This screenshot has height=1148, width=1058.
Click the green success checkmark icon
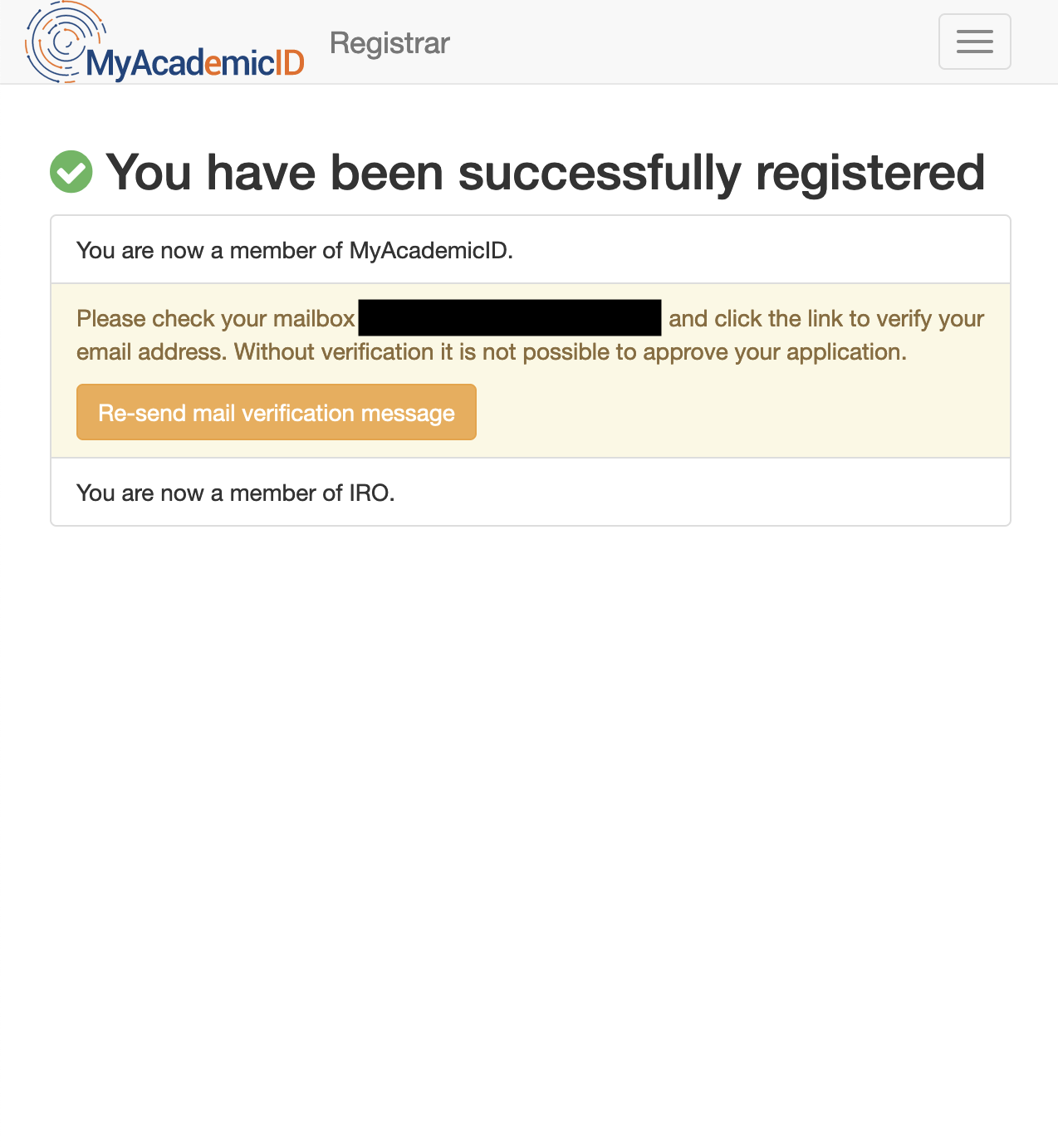coord(71,172)
